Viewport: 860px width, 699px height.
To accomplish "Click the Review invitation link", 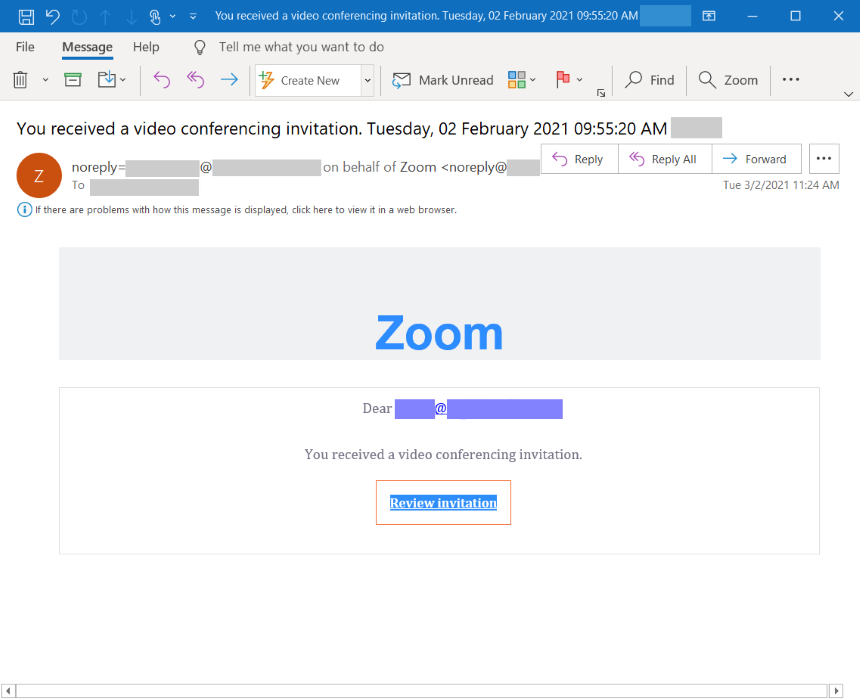I will click(443, 503).
